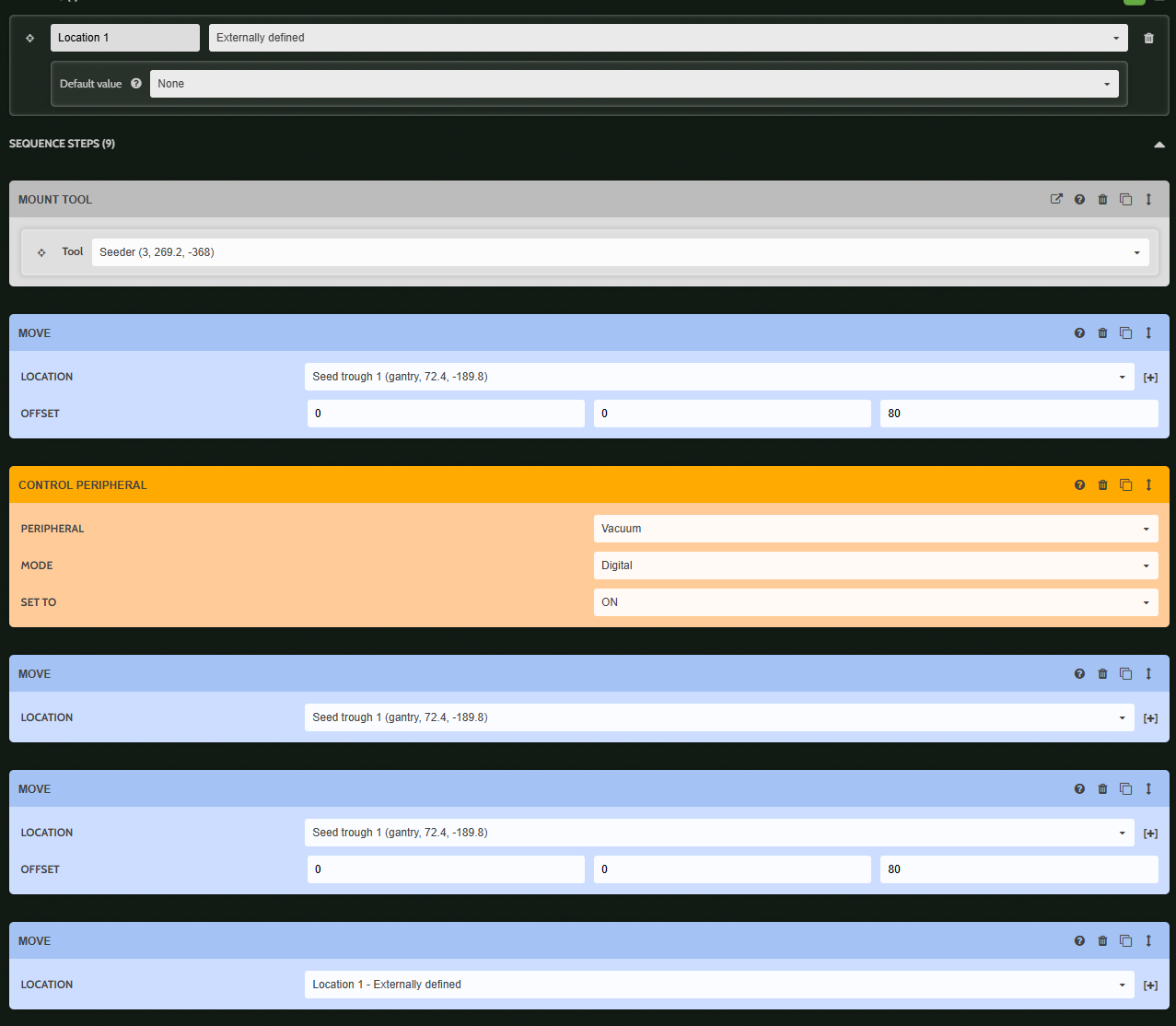The width and height of the screenshot is (1176, 1026).
Task: Open the Externally defined dropdown
Action: 668,38
